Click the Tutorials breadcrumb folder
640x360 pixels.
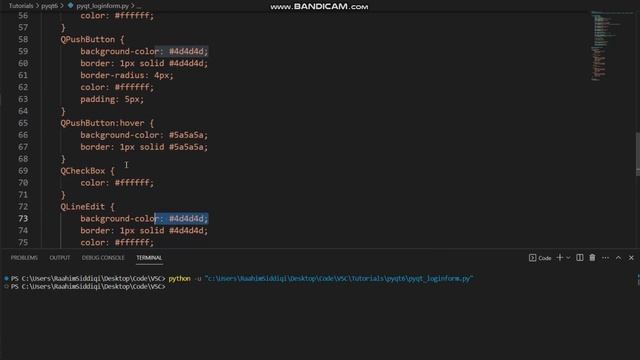(x=21, y=6)
